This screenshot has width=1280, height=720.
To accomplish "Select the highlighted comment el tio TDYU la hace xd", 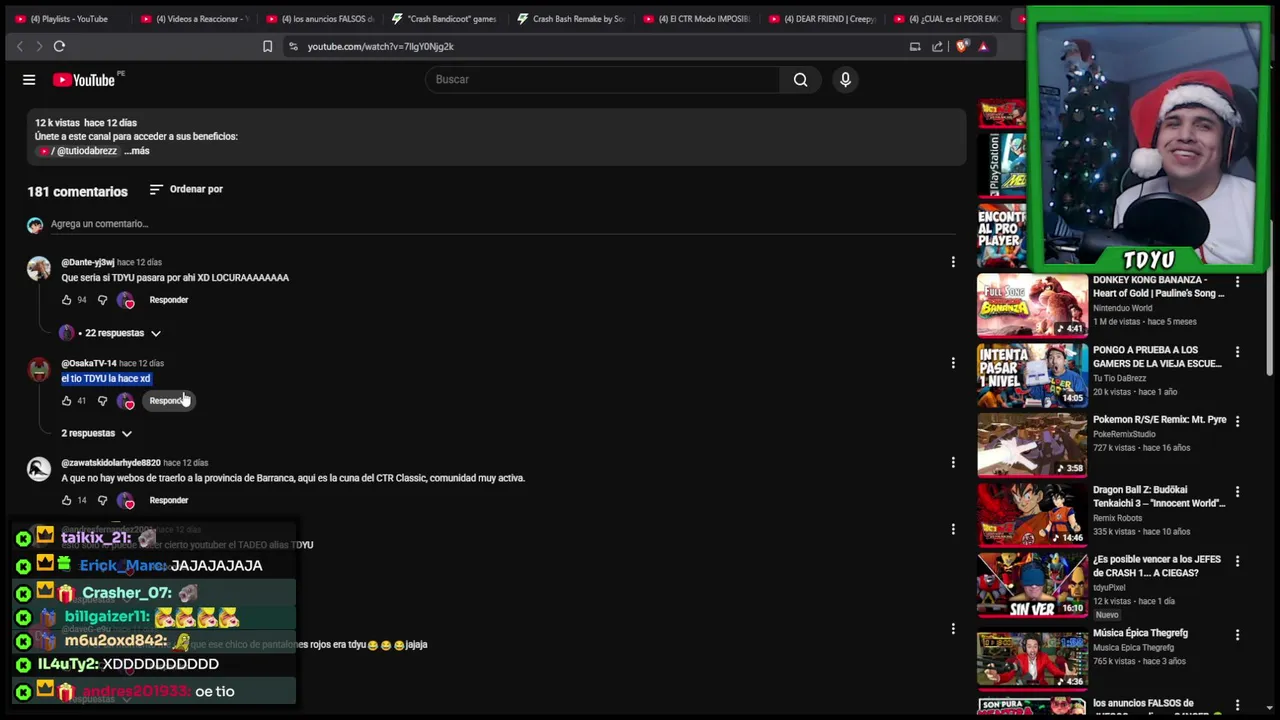I will click(106, 379).
